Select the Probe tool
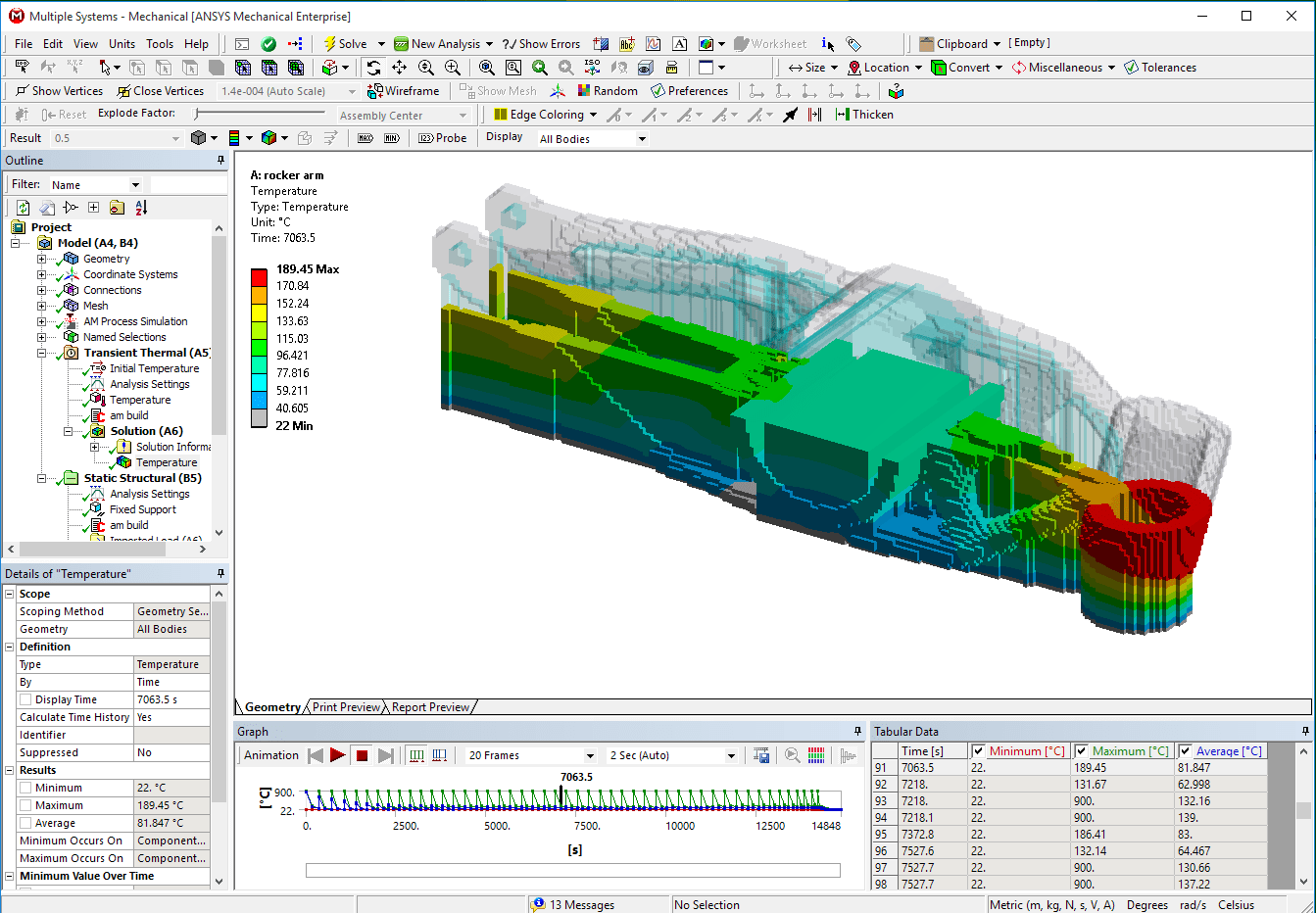Screen dimensions: 1316x913 coord(443,138)
